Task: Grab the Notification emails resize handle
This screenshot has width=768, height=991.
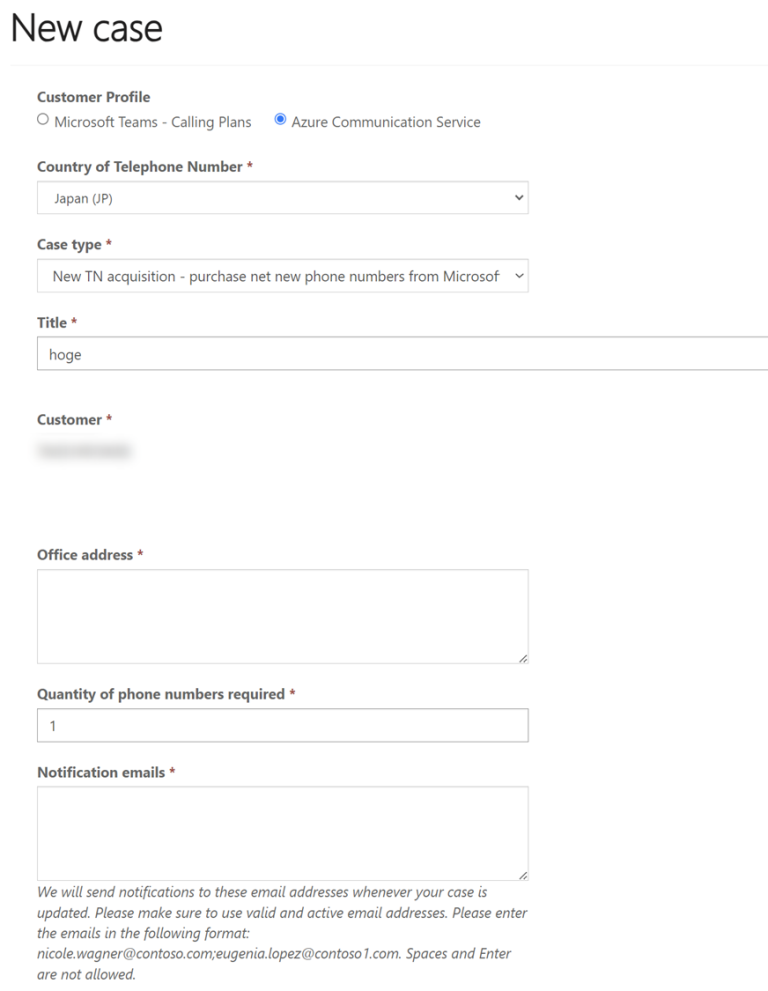Action: point(523,875)
